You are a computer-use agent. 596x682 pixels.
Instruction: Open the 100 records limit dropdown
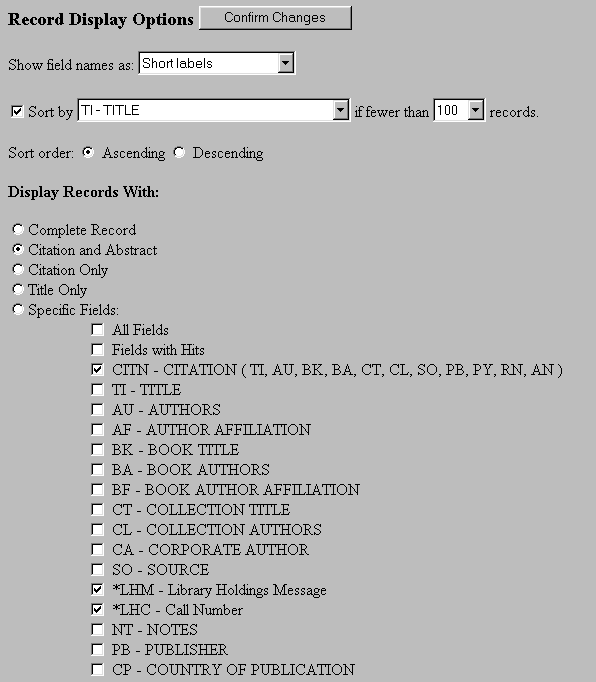pos(459,110)
